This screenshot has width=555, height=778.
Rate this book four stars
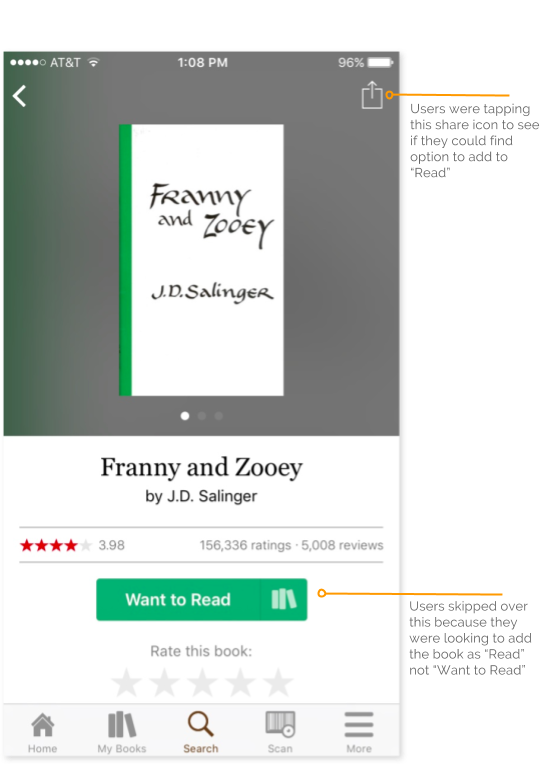[x=241, y=683]
